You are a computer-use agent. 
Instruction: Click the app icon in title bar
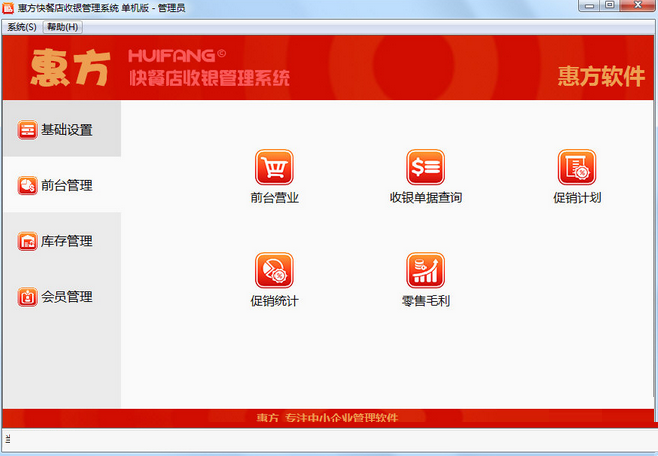tap(8, 8)
